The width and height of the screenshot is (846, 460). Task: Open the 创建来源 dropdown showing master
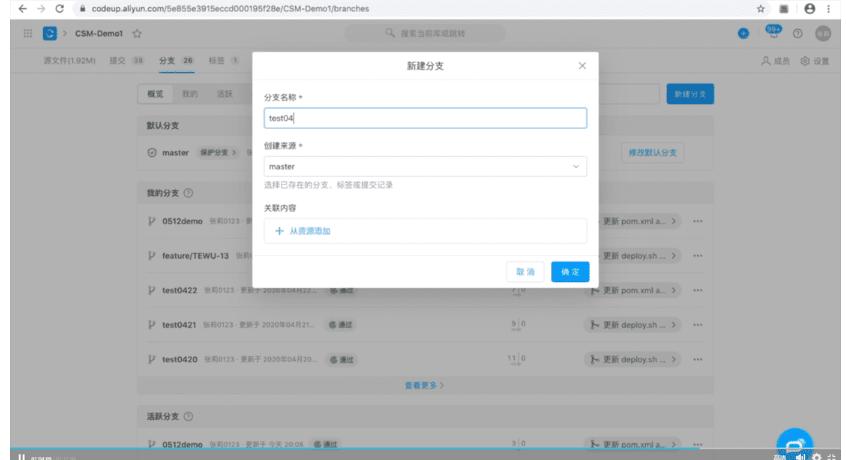[x=425, y=167]
